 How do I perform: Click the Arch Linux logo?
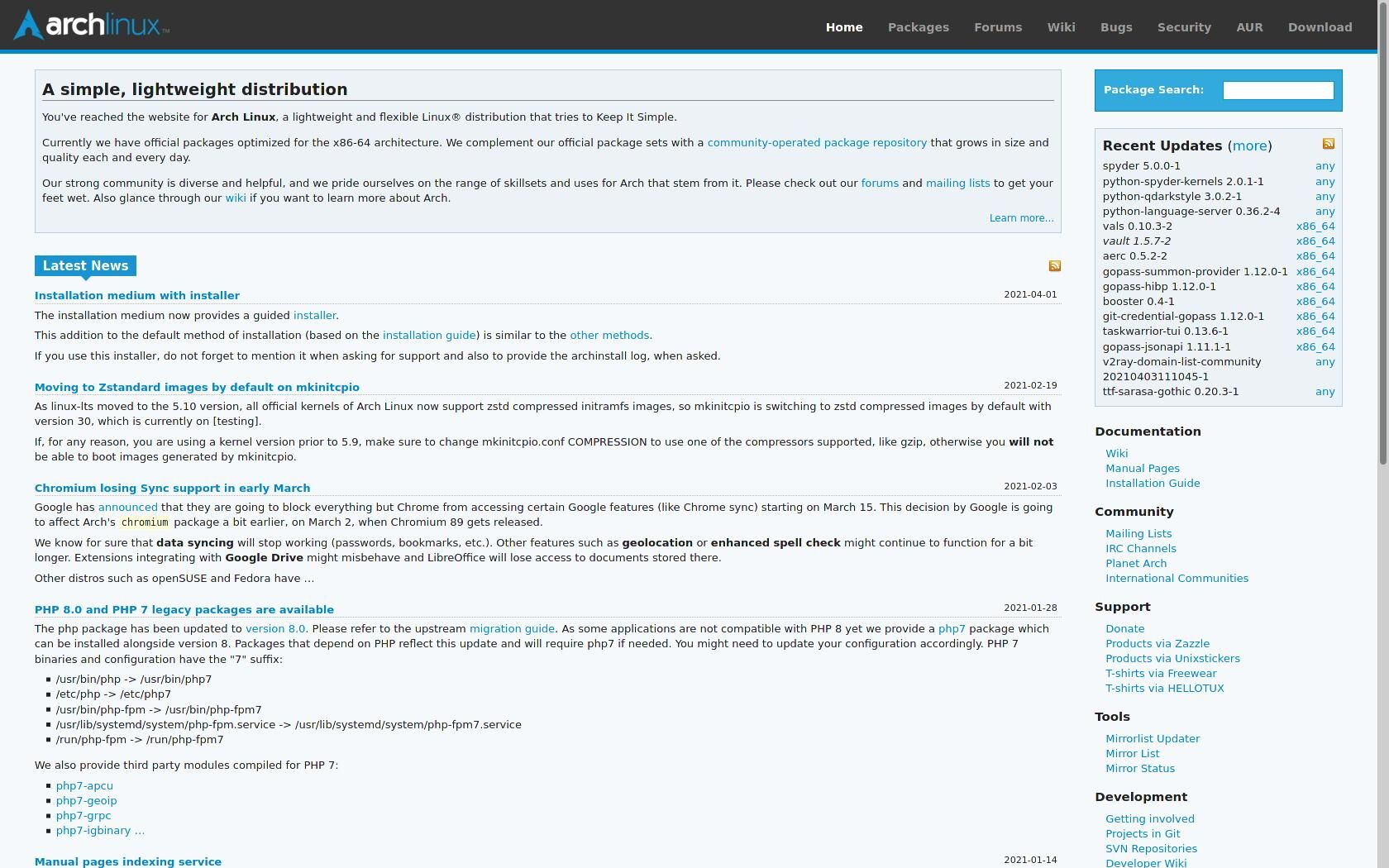click(x=92, y=25)
